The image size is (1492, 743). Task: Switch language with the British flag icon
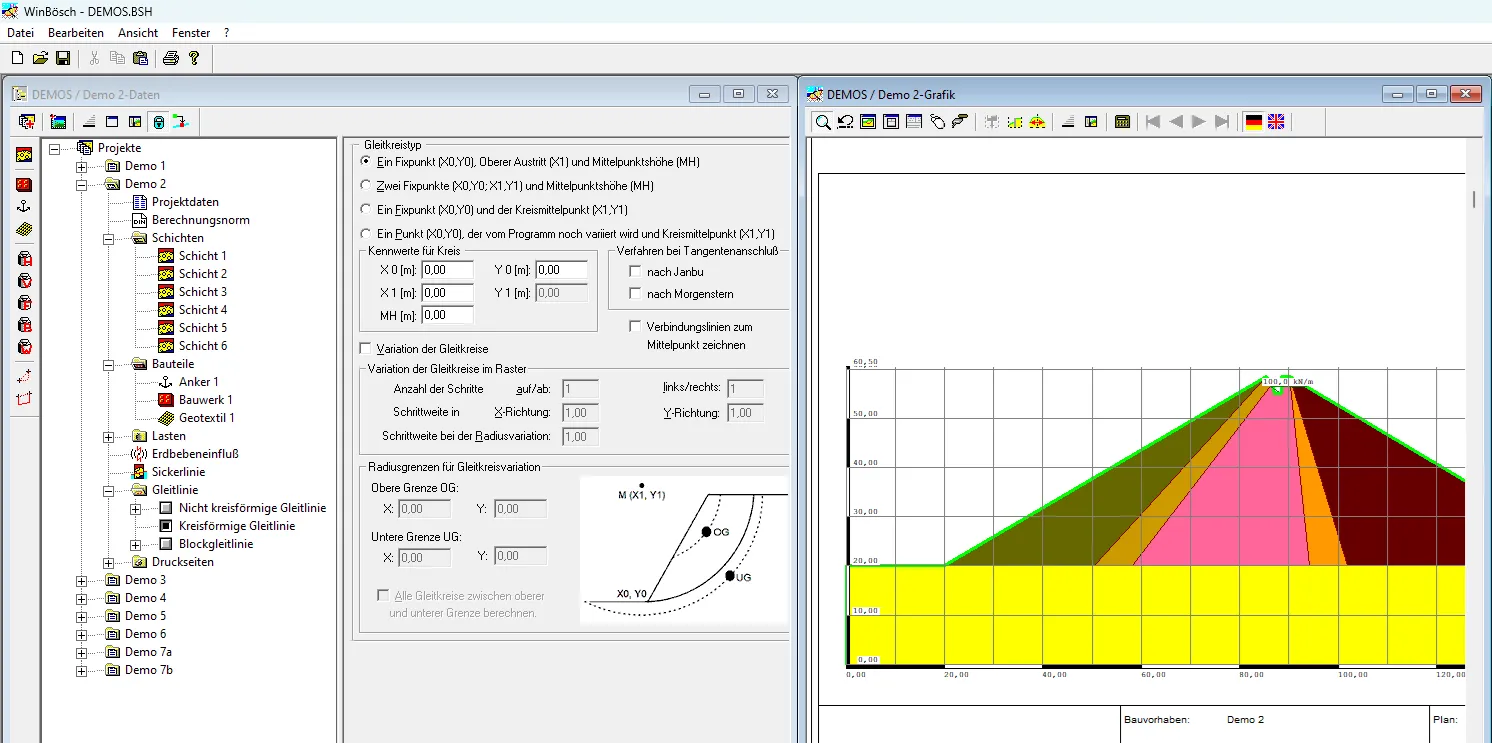tap(1276, 122)
